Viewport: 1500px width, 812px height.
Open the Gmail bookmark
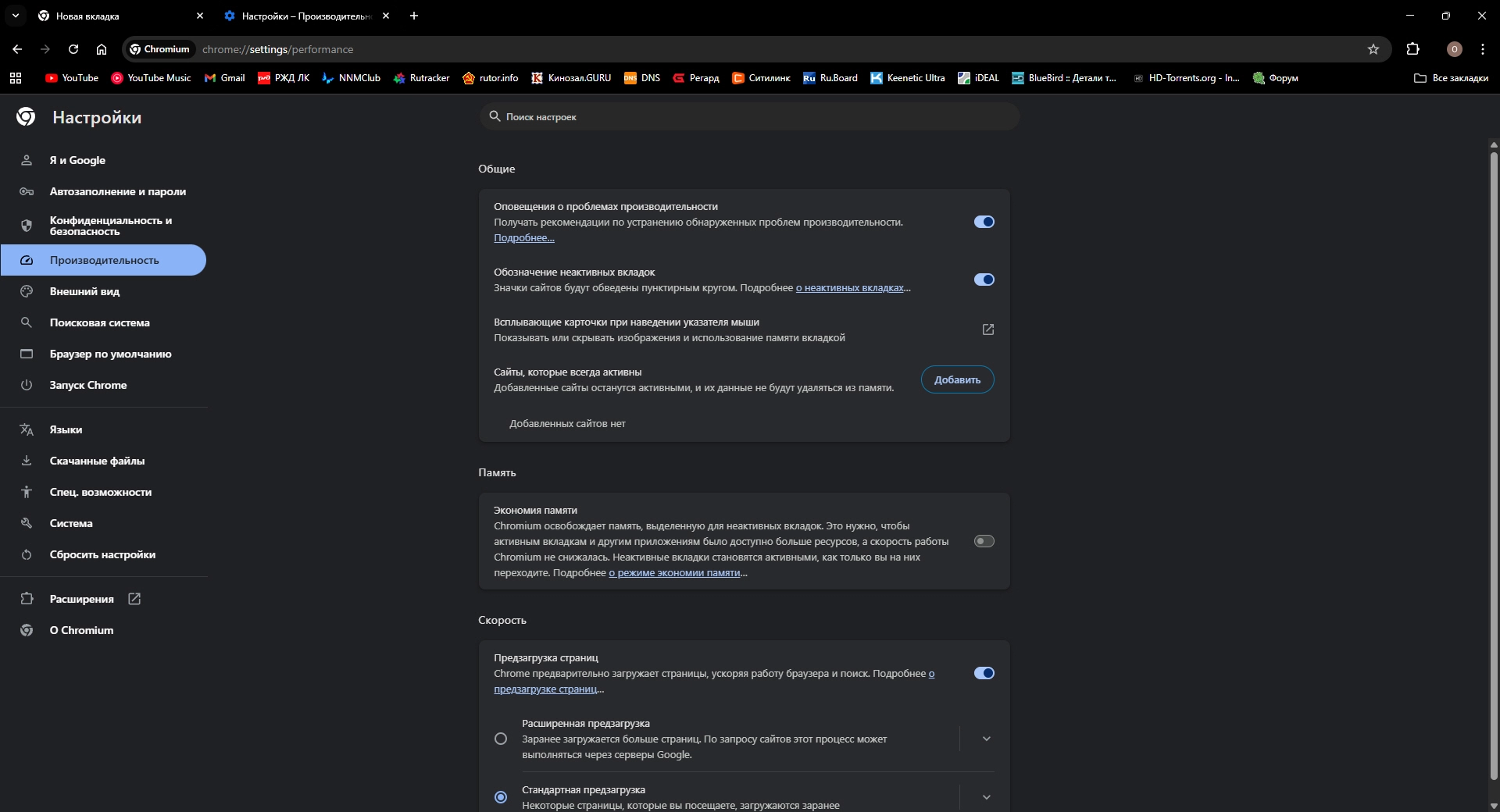[225, 78]
